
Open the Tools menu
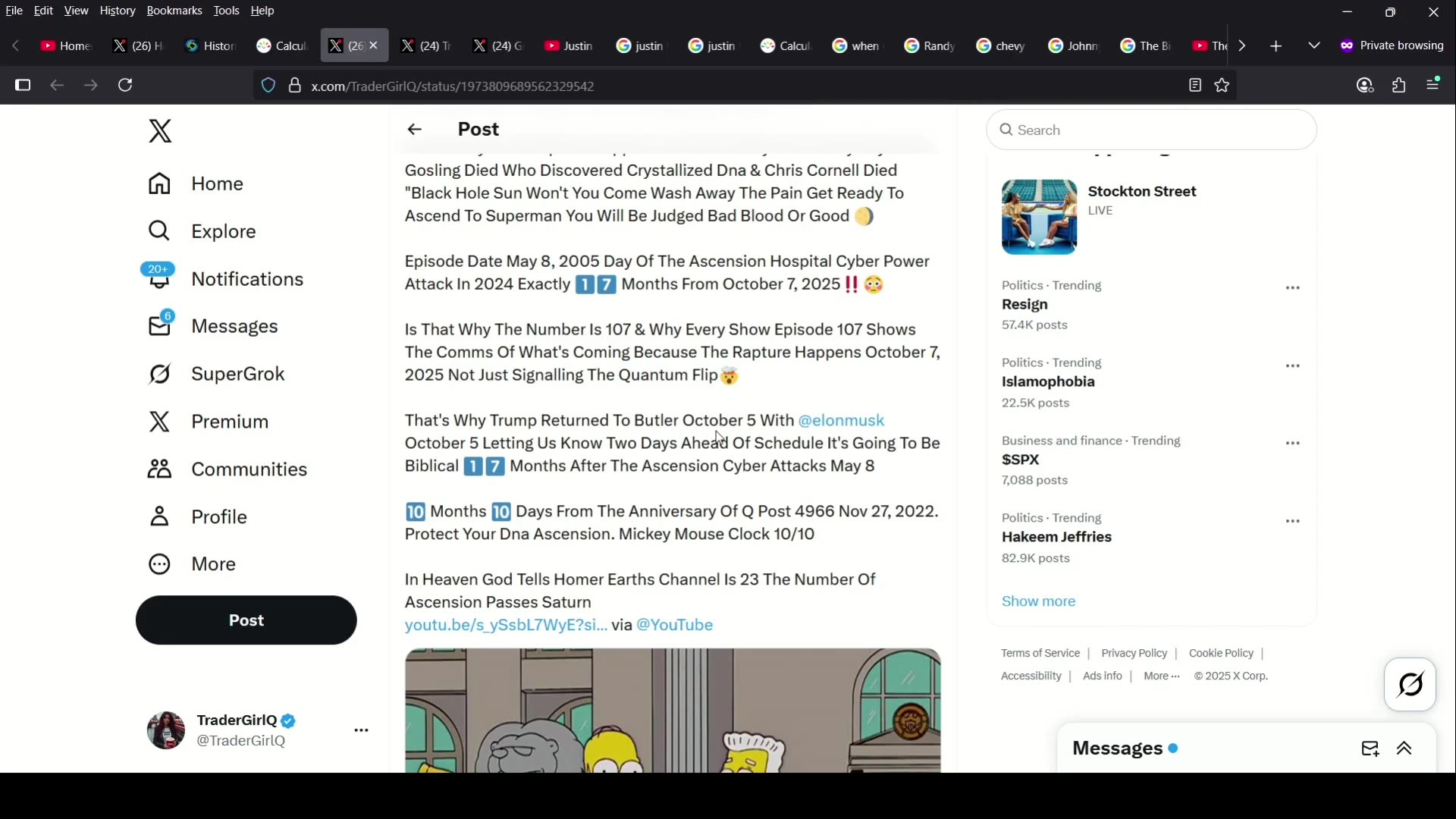(x=226, y=11)
